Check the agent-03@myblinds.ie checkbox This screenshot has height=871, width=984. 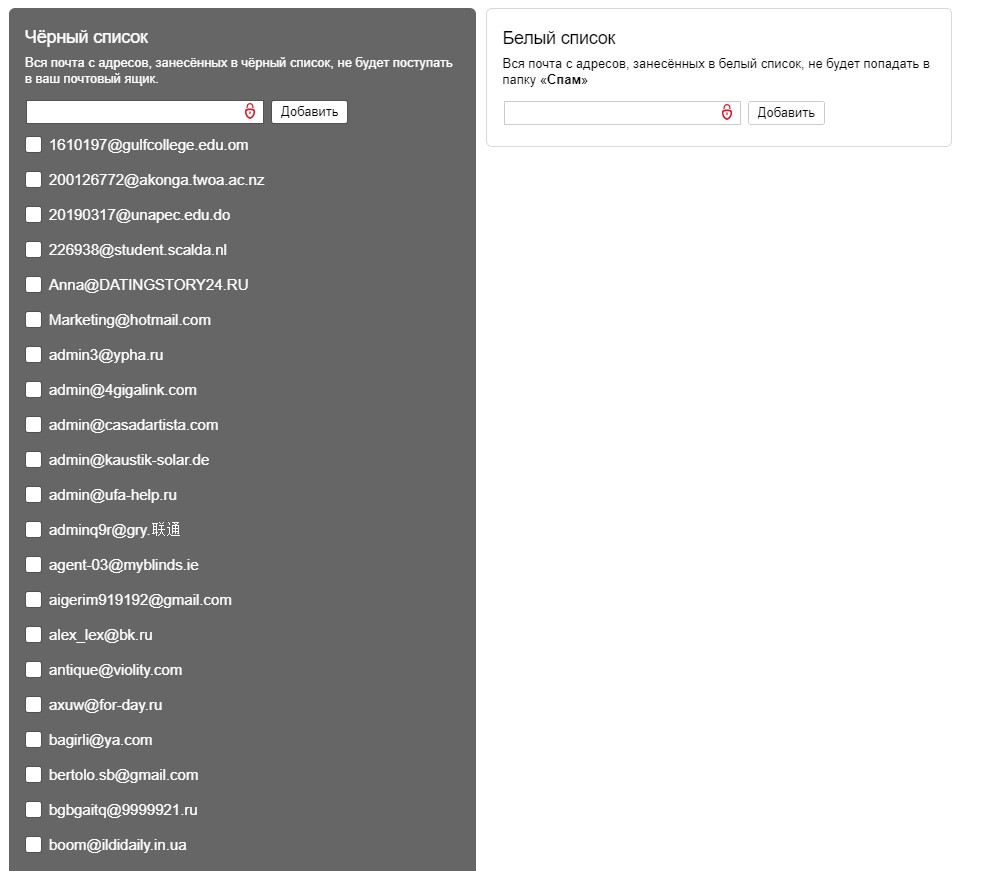33,565
